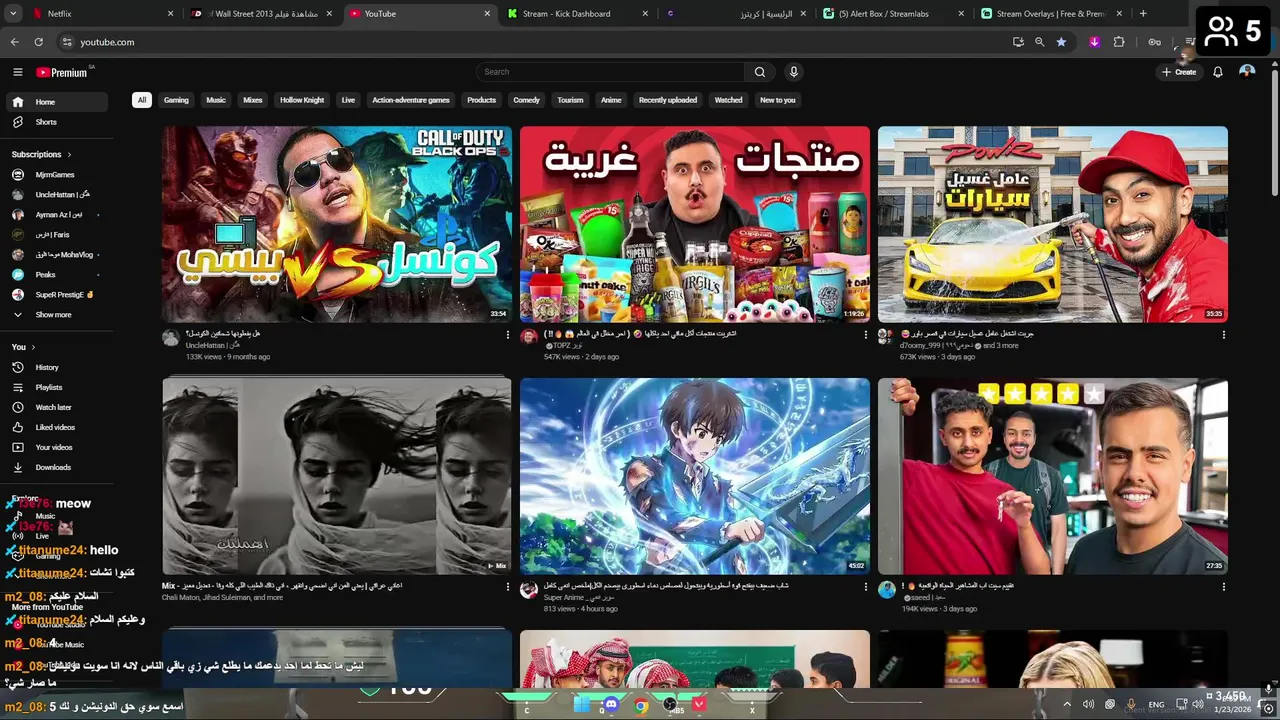This screenshot has width=1280, height=720.
Task: Click the YouTube search field
Action: (x=610, y=72)
